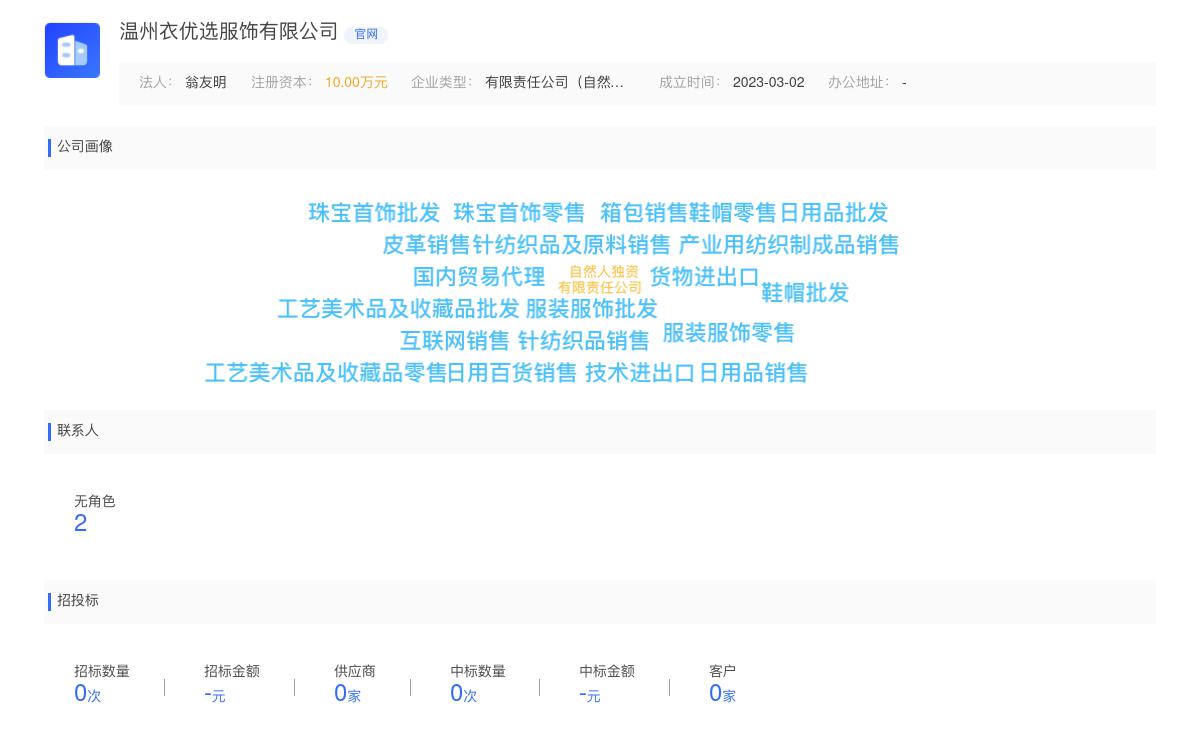Click truncated company type 有限责任公司（自然…
This screenshot has width=1200, height=752.
[554, 83]
